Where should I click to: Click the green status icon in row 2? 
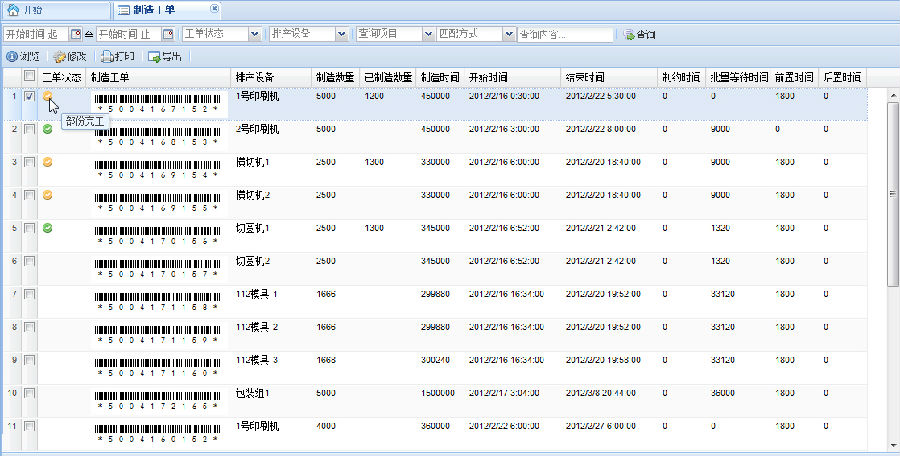coord(48,129)
